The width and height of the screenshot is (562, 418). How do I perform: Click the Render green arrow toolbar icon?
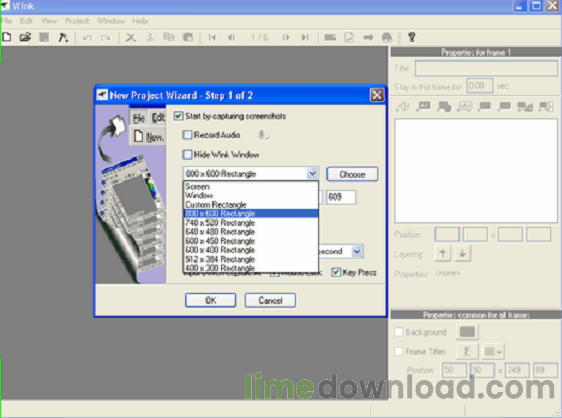(x=368, y=37)
